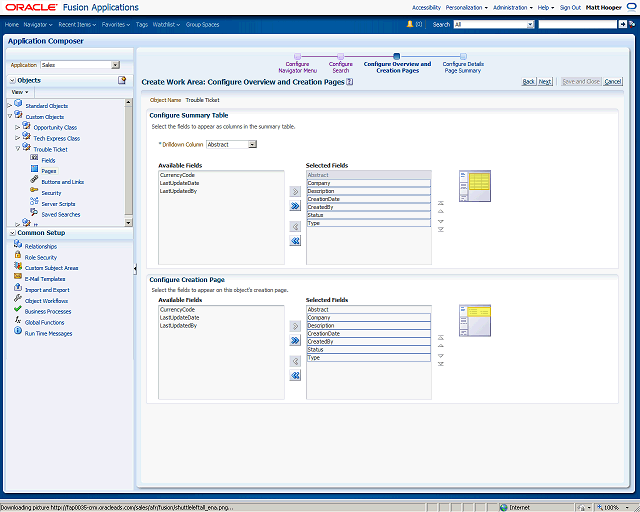
Task: Click the Relationships icon in Common Setup
Action: [18, 244]
